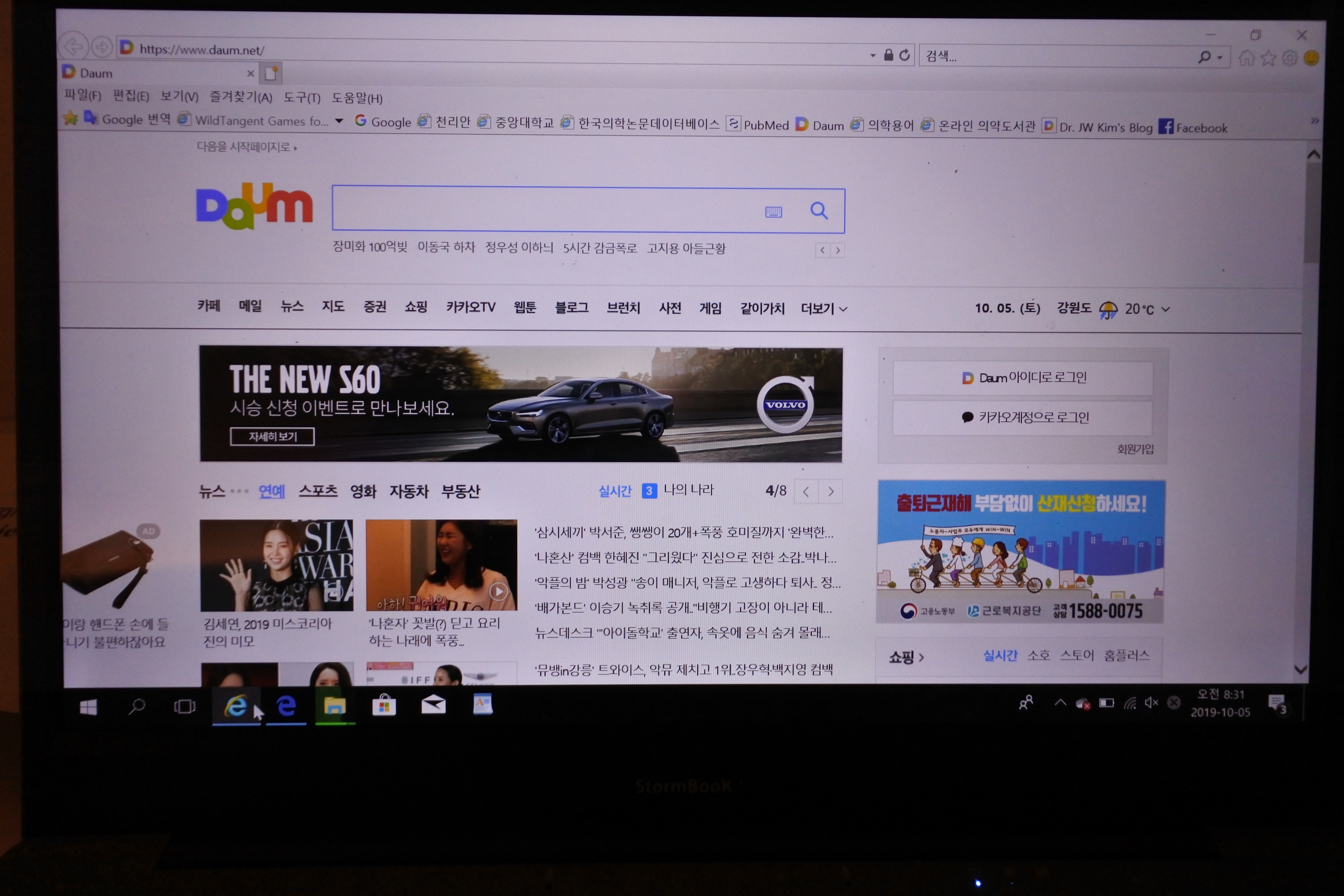Open the Windows Start button

(x=88, y=707)
